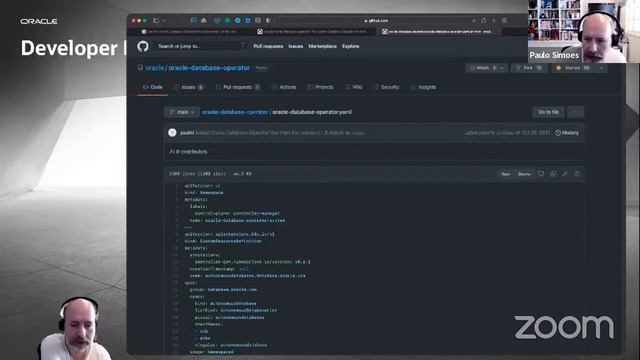Click the triangle warning-style extension icon
This screenshot has width=640, height=360.
coord(204,20)
